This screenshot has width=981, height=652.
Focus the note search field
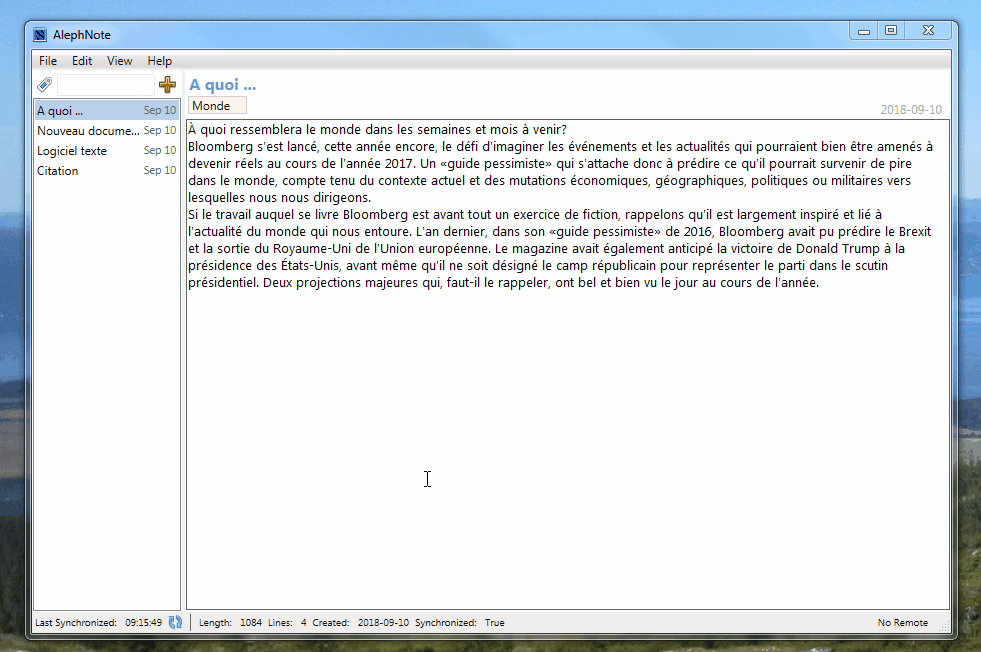[x=105, y=84]
